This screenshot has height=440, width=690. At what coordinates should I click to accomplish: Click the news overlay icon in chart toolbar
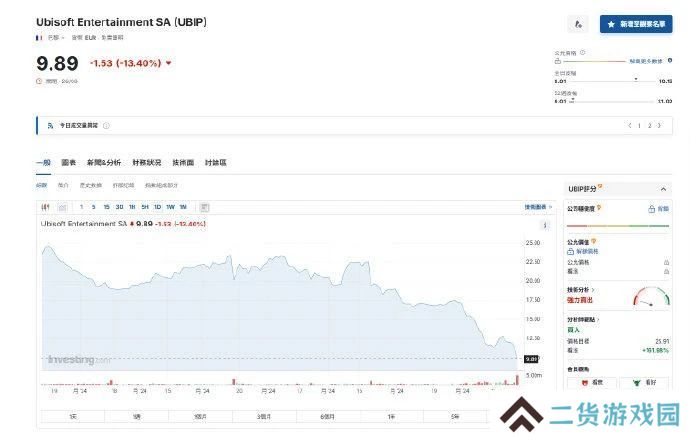click(x=204, y=207)
